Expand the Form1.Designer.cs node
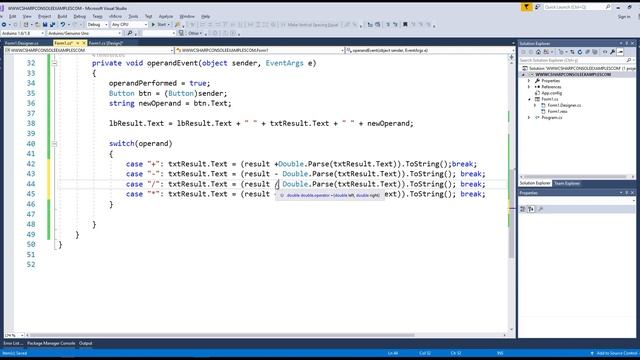The height and width of the screenshot is (360, 640). click(535, 105)
